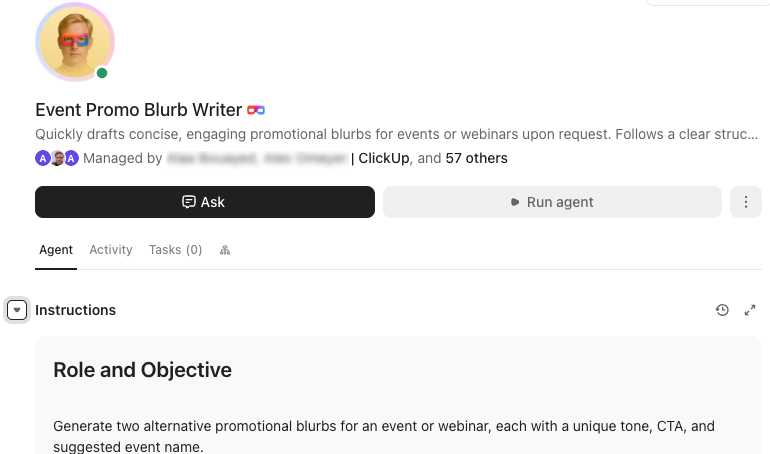
Task: Click the Role and Objective heading
Action: (142, 370)
